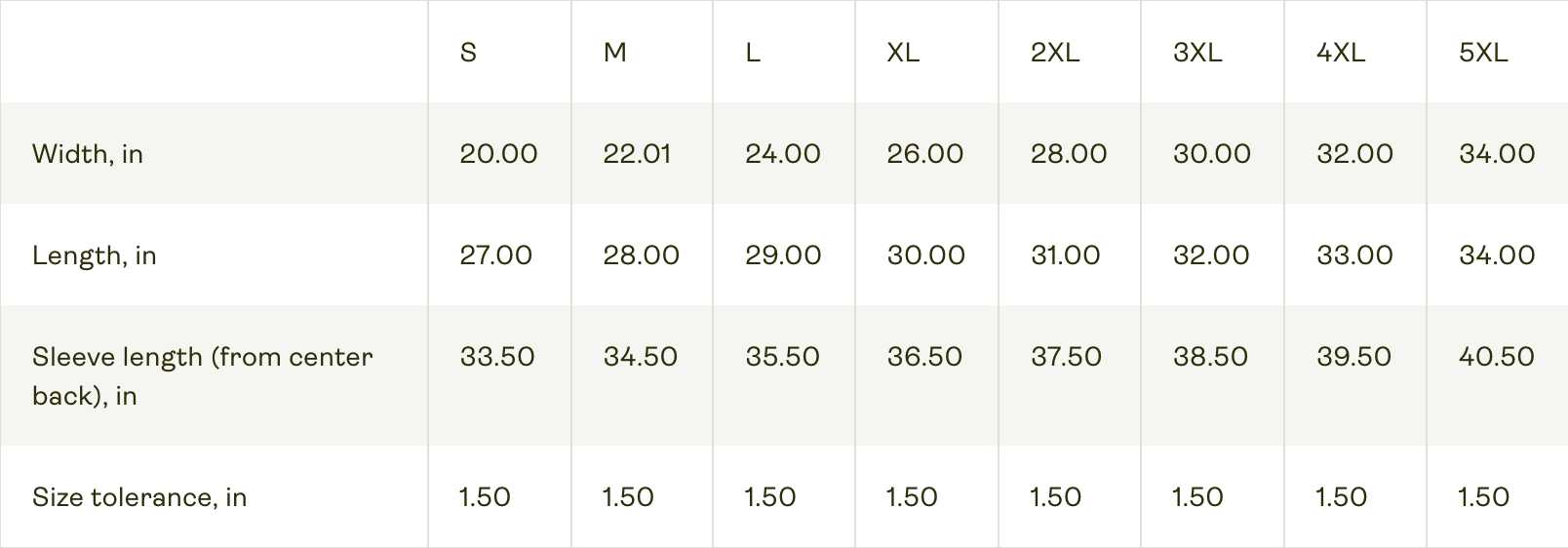This screenshot has height=548, width=1568.
Task: Click the 22.01 width value for M
Action: 637,154
